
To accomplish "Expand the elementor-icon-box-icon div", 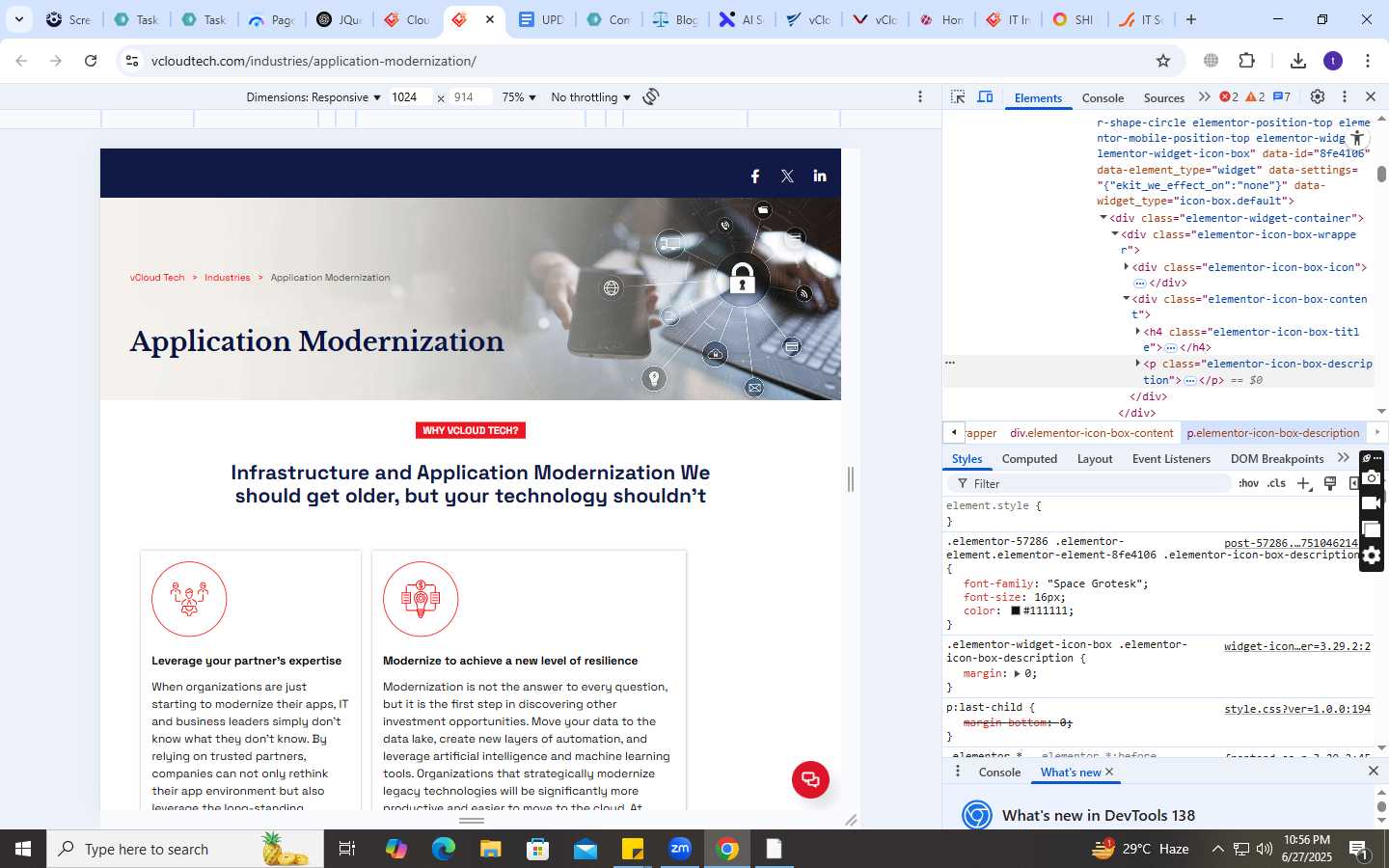I will coord(1126,267).
